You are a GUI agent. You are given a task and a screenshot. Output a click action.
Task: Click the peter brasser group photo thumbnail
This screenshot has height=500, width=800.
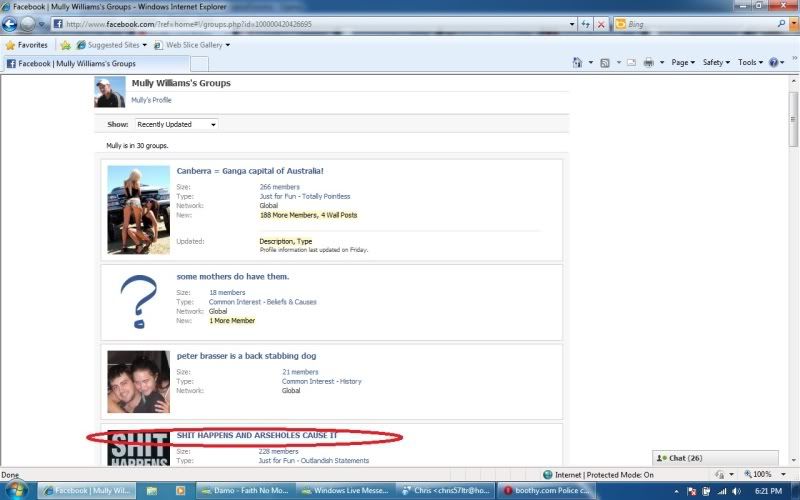138,382
